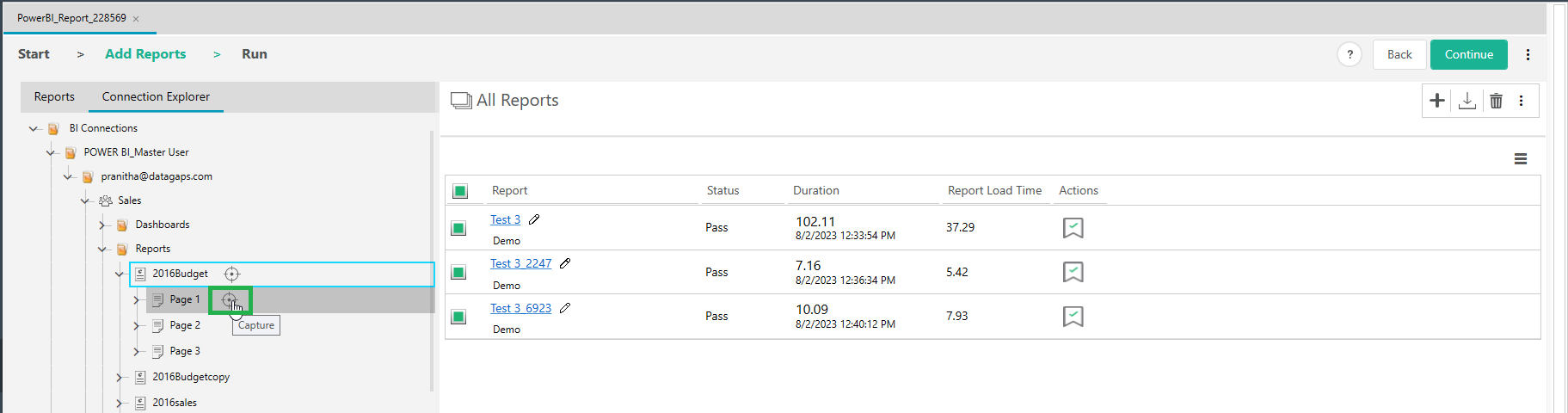Expand the 2016Budgetcopy report node
Image resolution: width=1568 pixels, height=413 pixels.
coord(120,378)
